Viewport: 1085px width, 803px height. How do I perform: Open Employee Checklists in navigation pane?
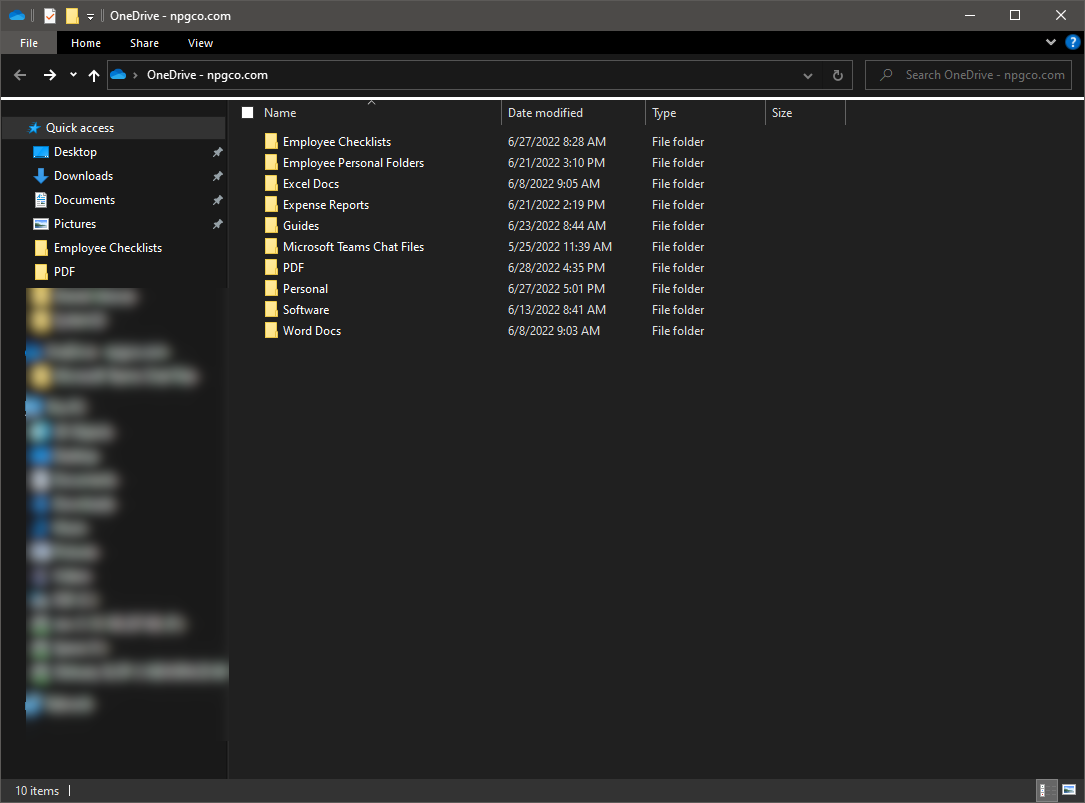(108, 248)
